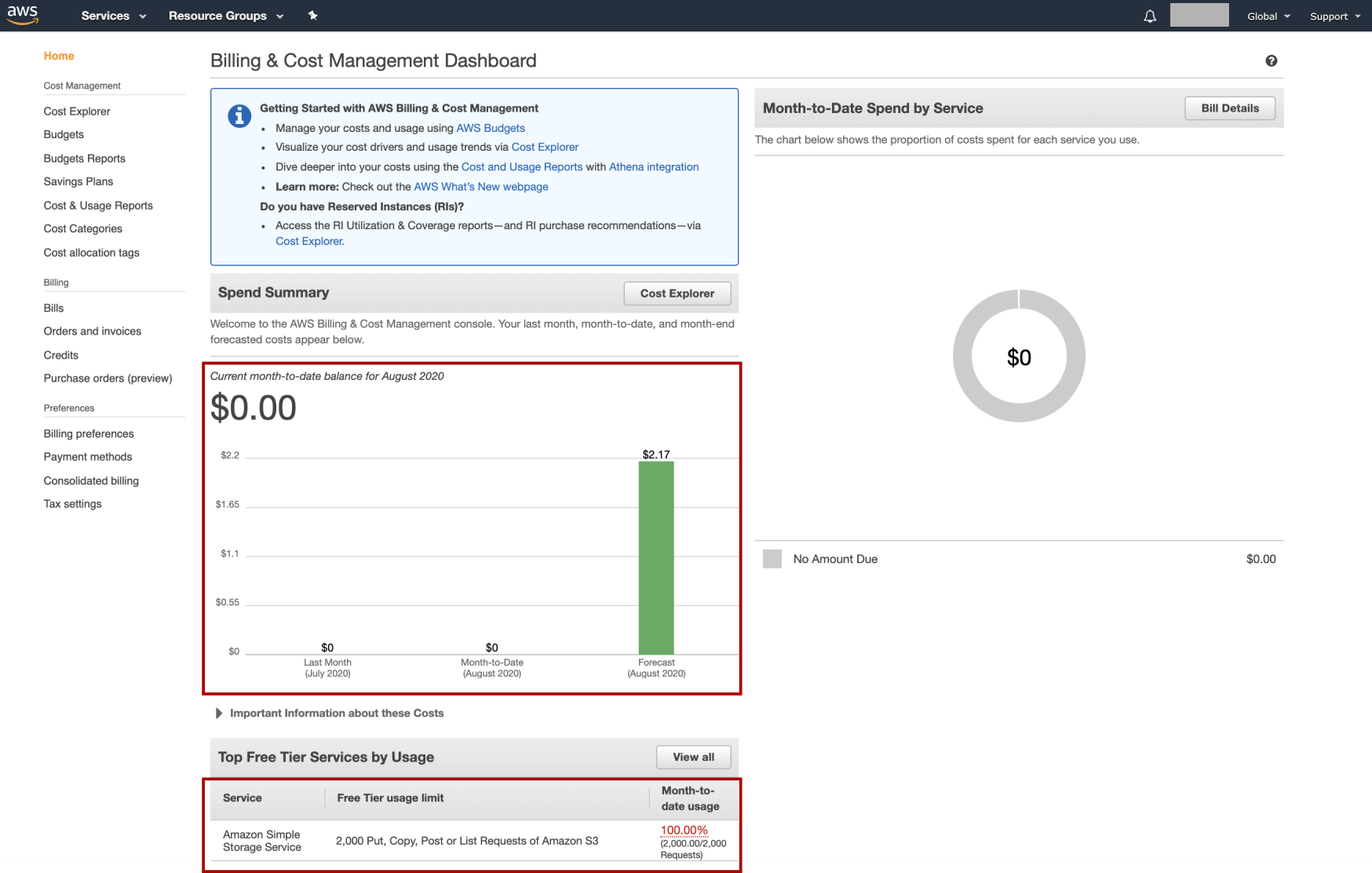Screen dimensions: 1372x873
Task: Click the 2,000 Put, Copy, Post requests text
Action: point(467,841)
